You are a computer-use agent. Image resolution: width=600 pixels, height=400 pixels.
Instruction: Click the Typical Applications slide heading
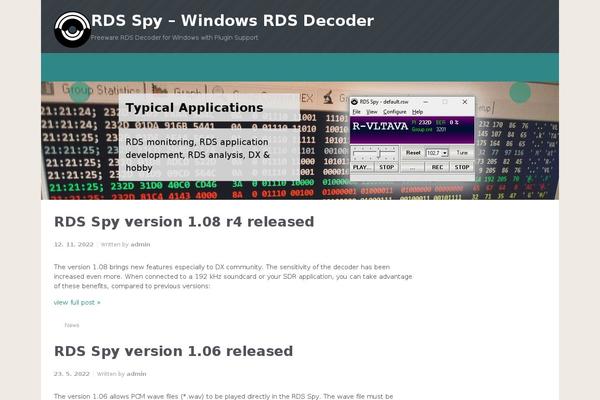[x=194, y=108]
